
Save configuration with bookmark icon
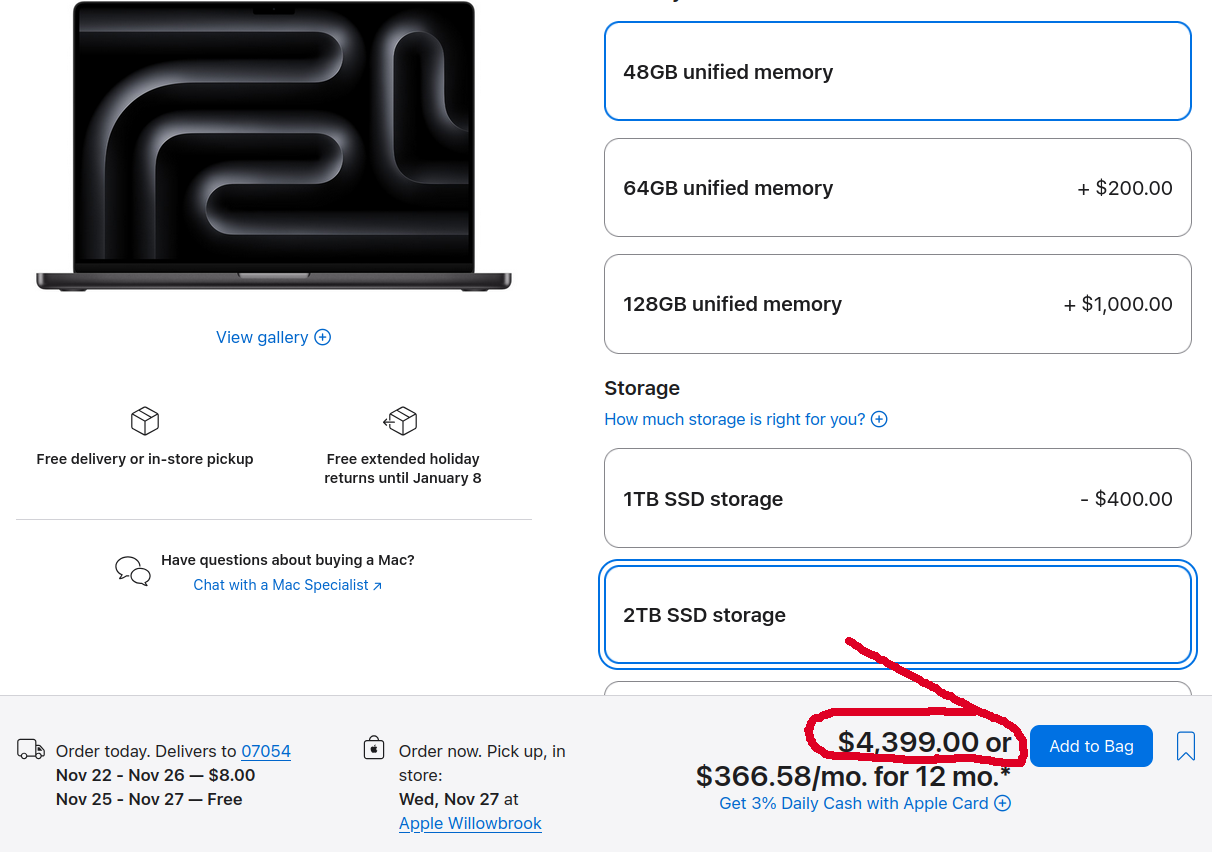click(x=1186, y=746)
